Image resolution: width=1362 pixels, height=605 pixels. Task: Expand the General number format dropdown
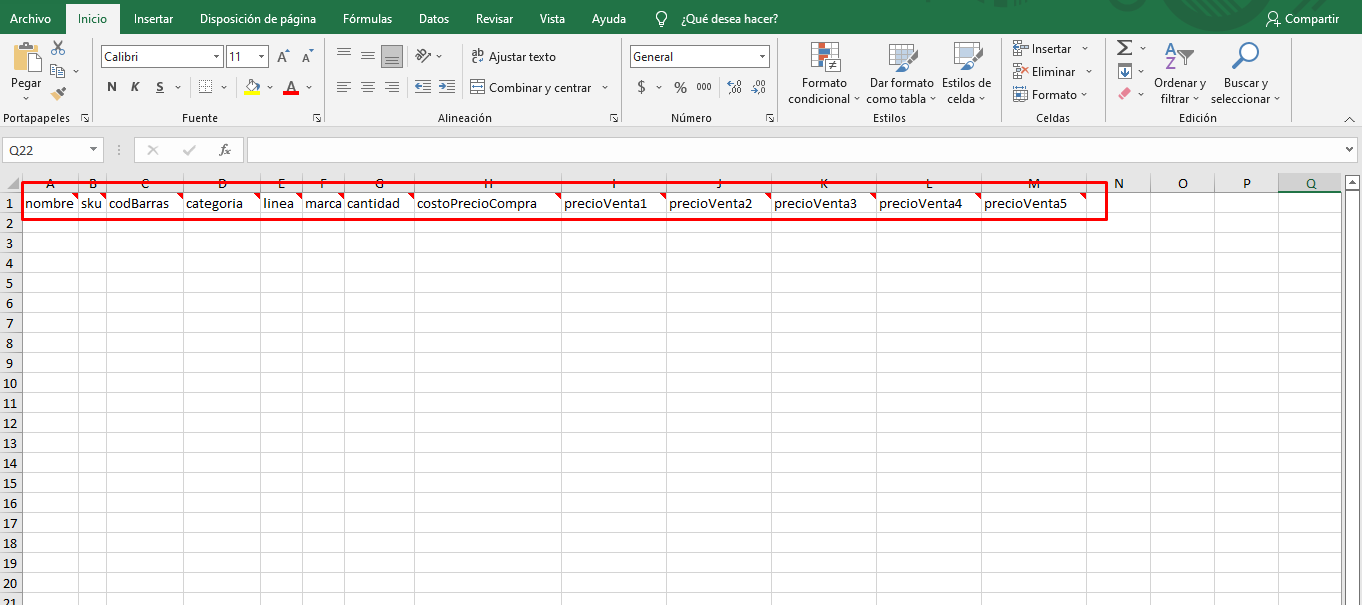click(x=763, y=57)
